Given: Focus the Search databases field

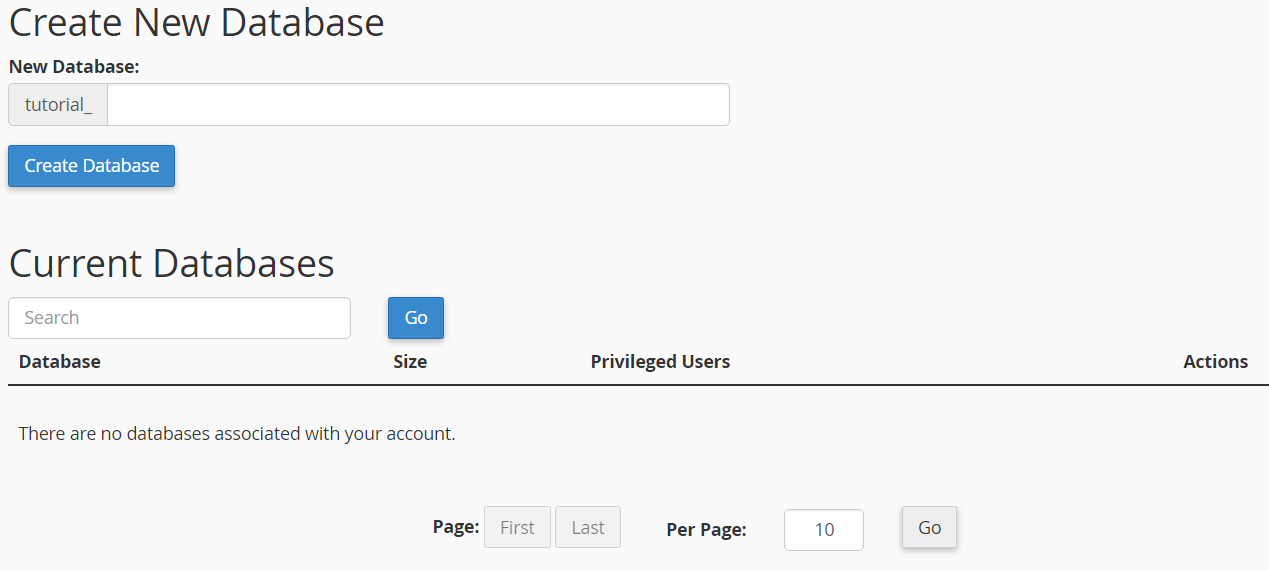Looking at the screenshot, I should coord(179,318).
